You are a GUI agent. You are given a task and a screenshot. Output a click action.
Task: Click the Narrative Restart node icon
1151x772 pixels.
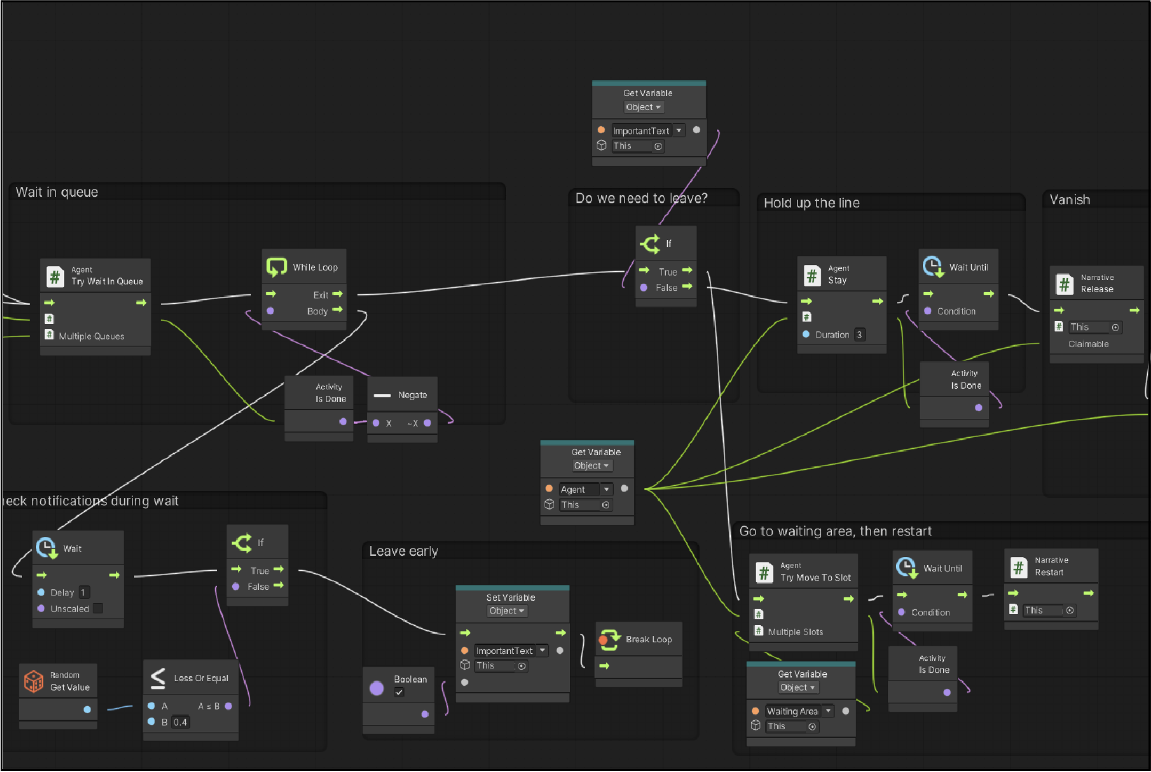click(1018, 567)
